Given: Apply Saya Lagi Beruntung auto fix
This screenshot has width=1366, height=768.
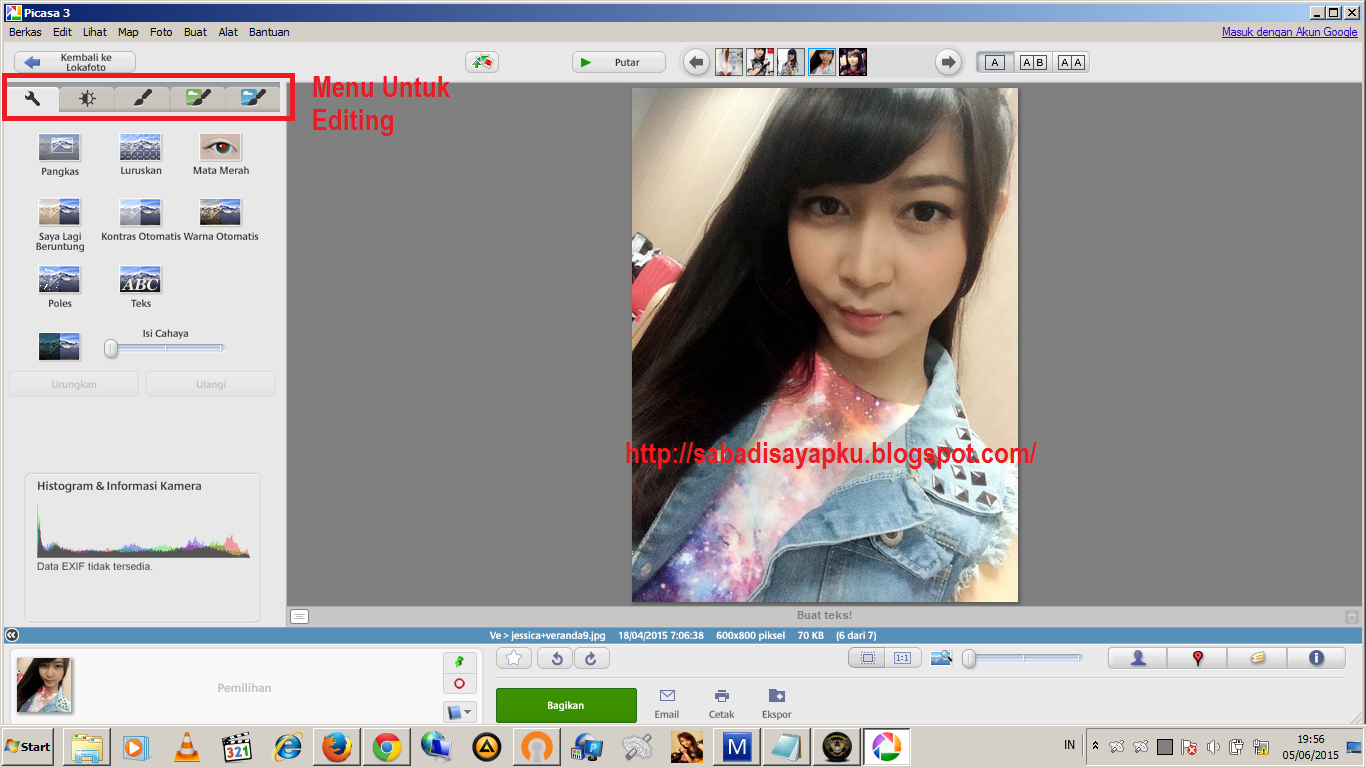Looking at the screenshot, I should pyautogui.click(x=60, y=225).
